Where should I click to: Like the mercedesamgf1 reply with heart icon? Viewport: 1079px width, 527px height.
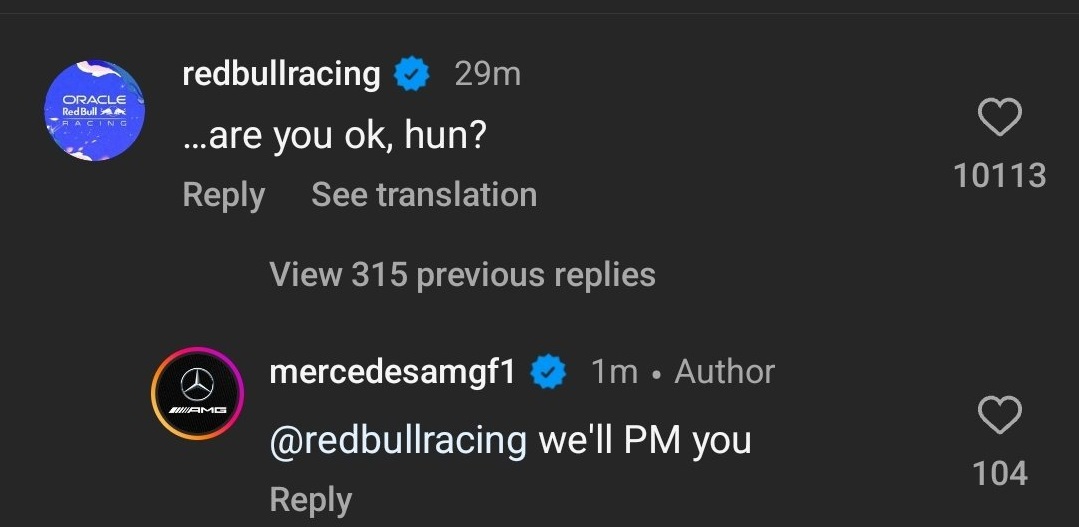point(1000,416)
